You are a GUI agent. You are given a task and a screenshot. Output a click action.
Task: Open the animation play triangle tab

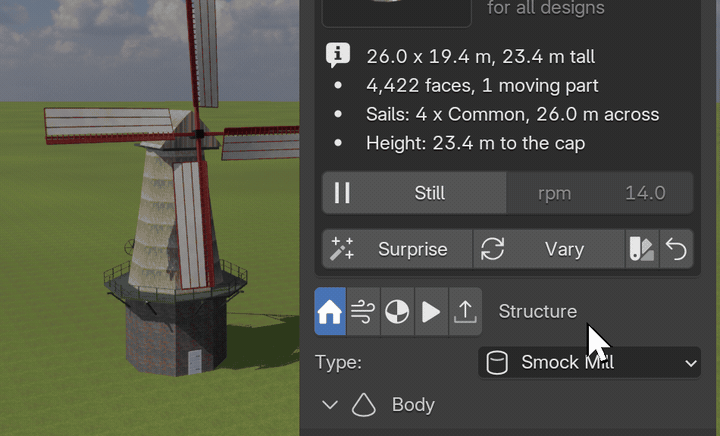tap(431, 312)
